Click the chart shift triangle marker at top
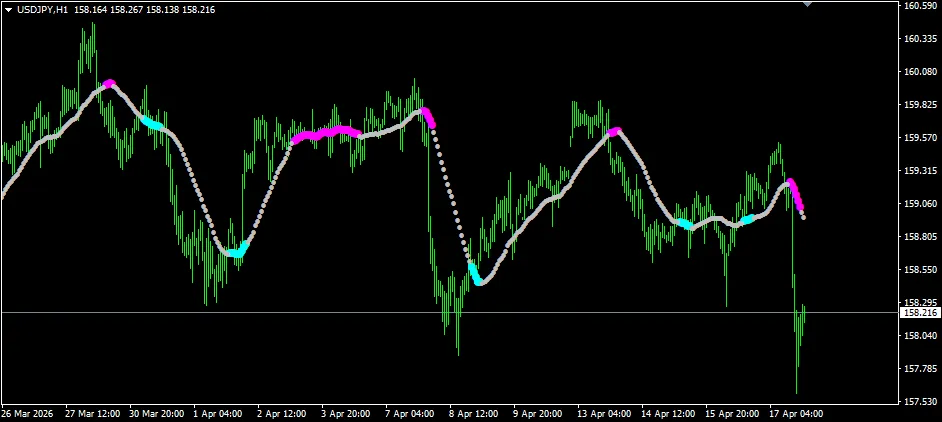This screenshot has height=422, width=942. pos(808,3)
